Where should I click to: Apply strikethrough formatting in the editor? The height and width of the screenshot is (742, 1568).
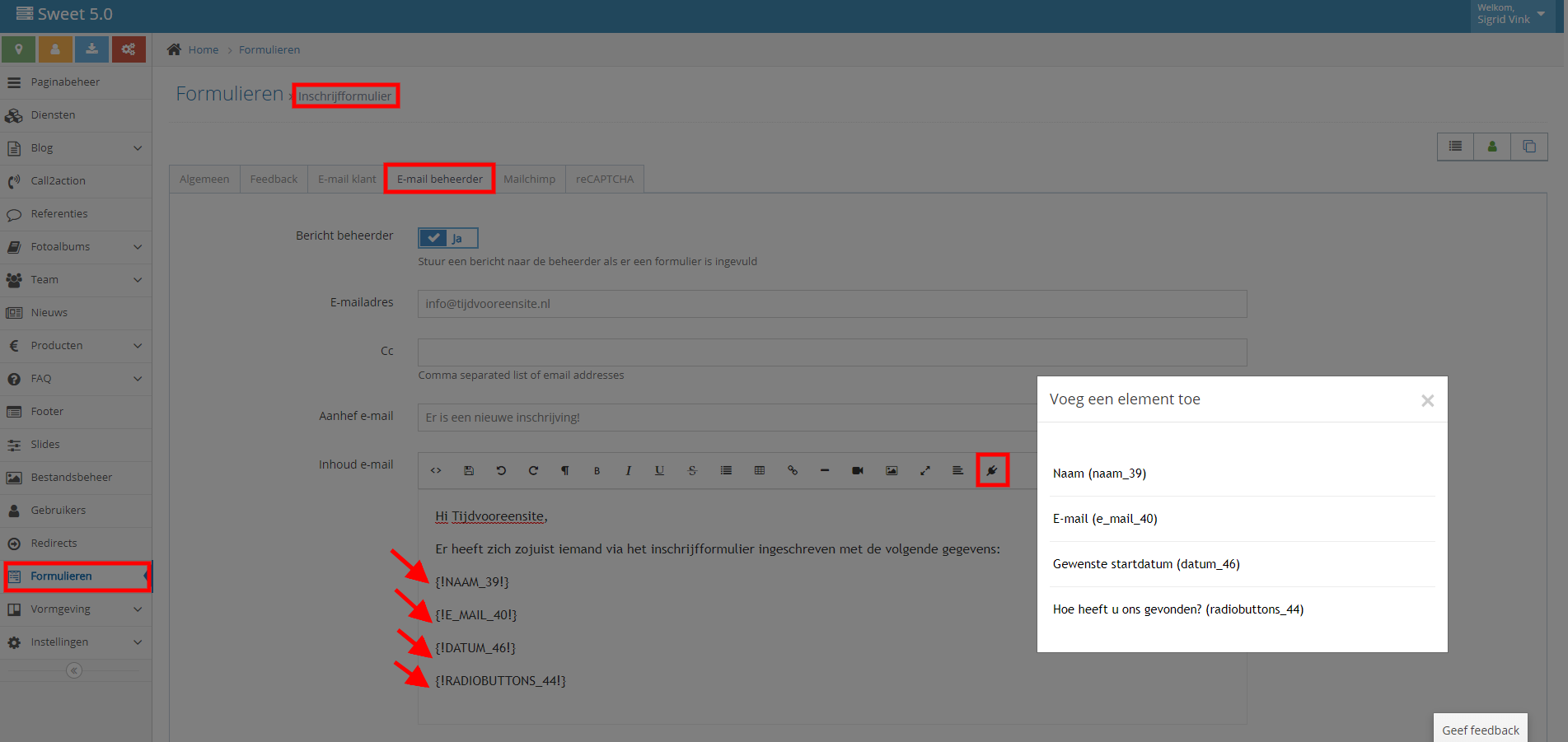point(692,470)
